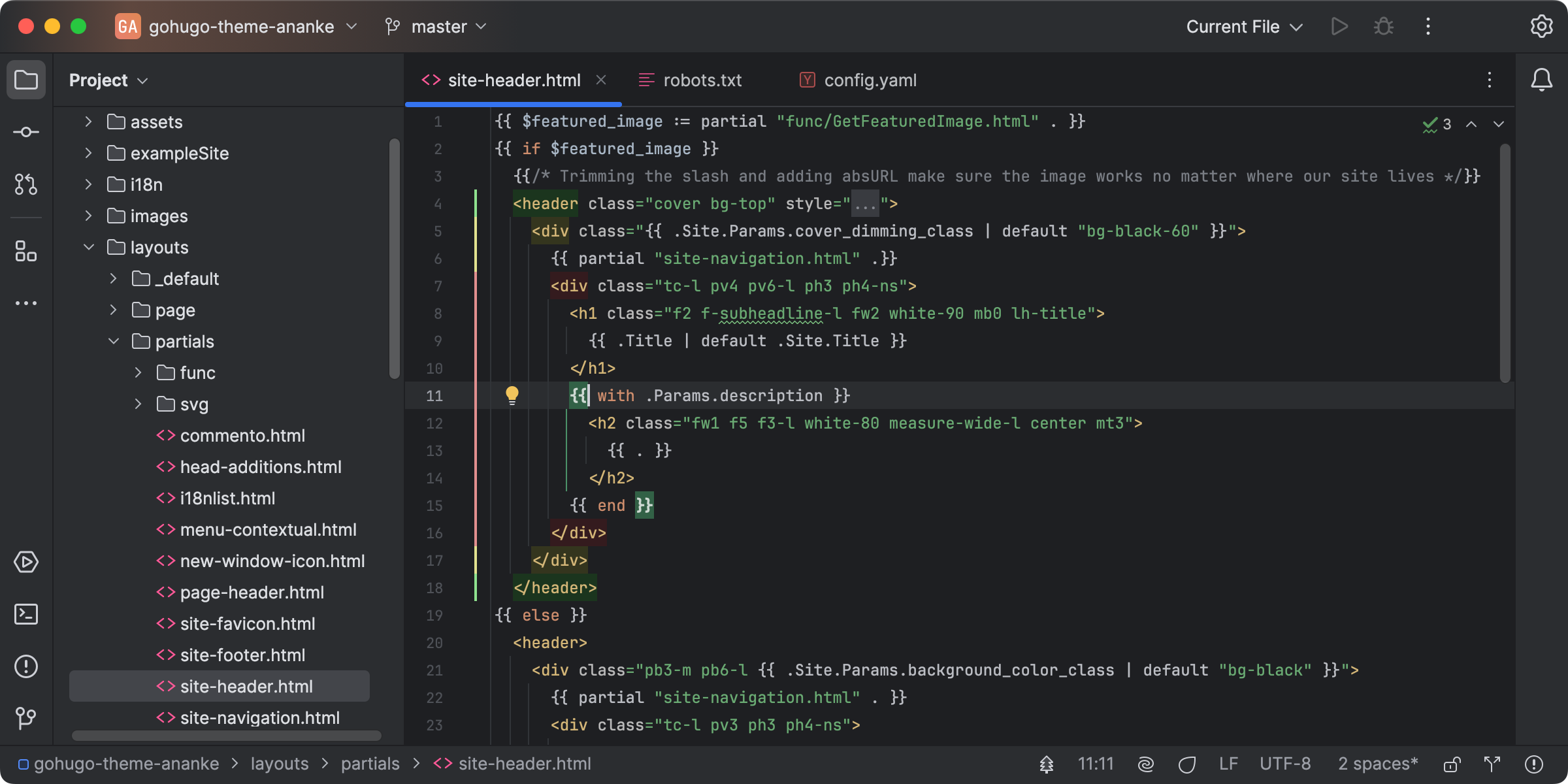The image size is (1568, 784).
Task: Click the Debug bug icon
Action: (1384, 26)
